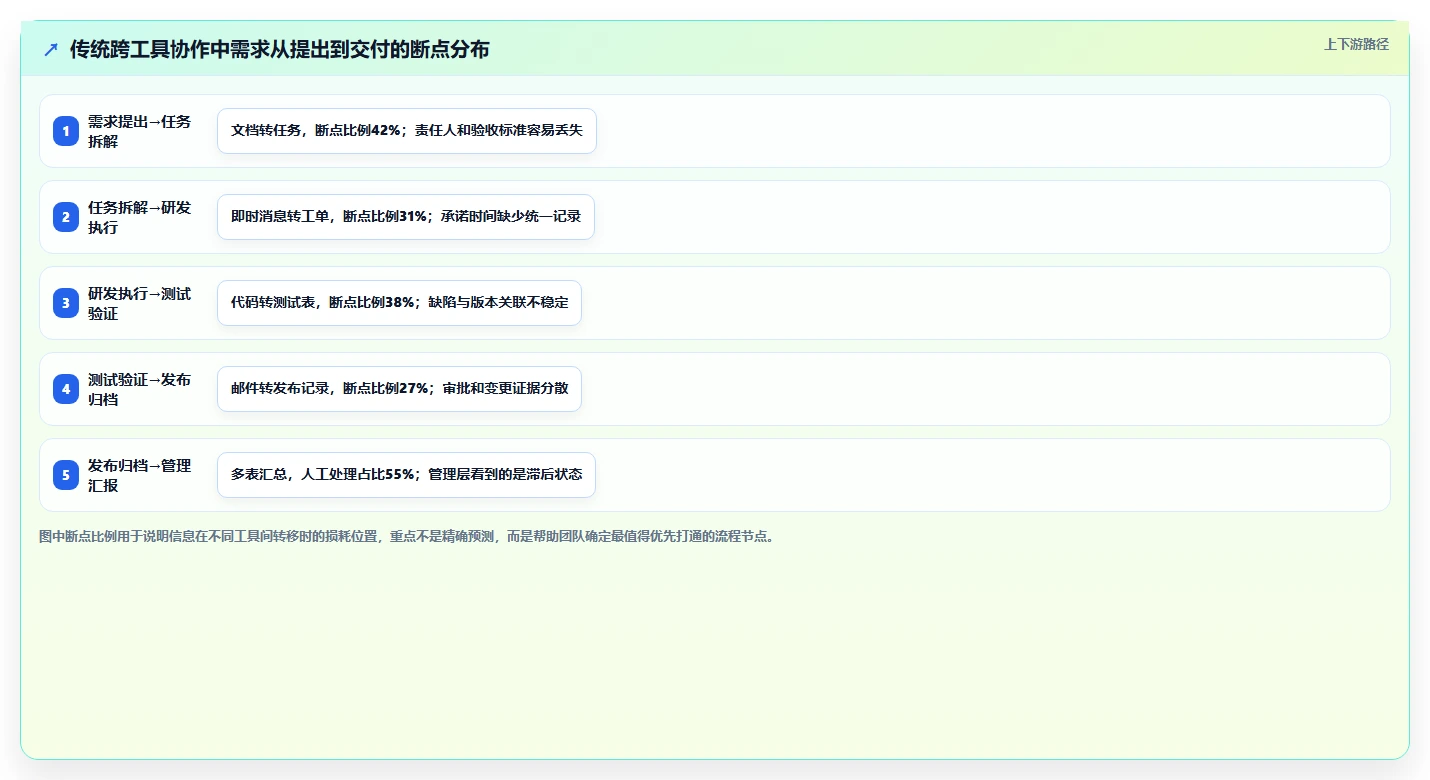Click the 上下游路径 label
The width and height of the screenshot is (1430, 780).
point(1356,44)
